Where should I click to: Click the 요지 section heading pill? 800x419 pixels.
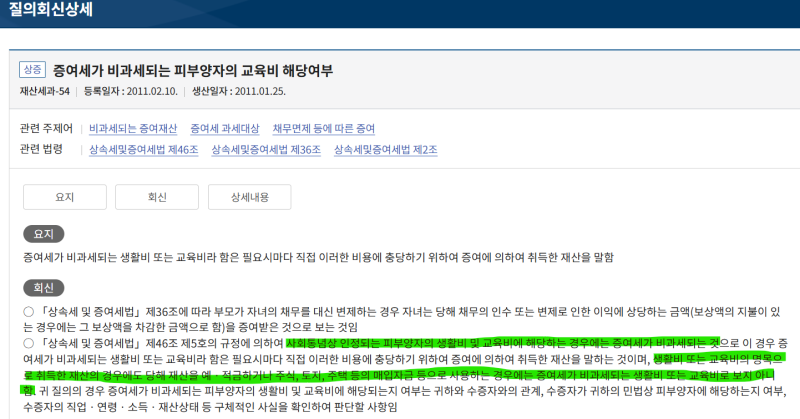[x=43, y=234]
